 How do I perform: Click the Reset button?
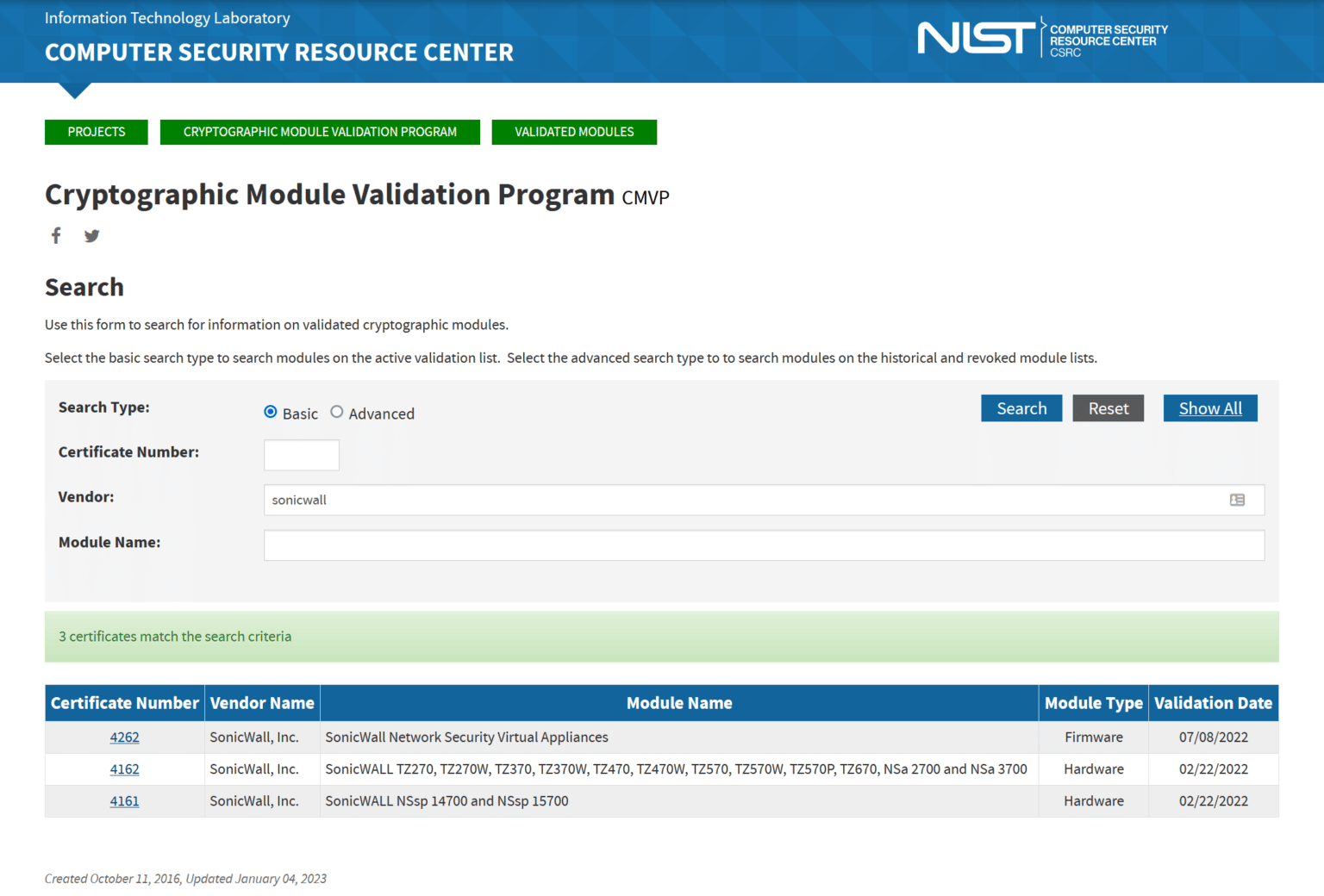pyautogui.click(x=1108, y=408)
